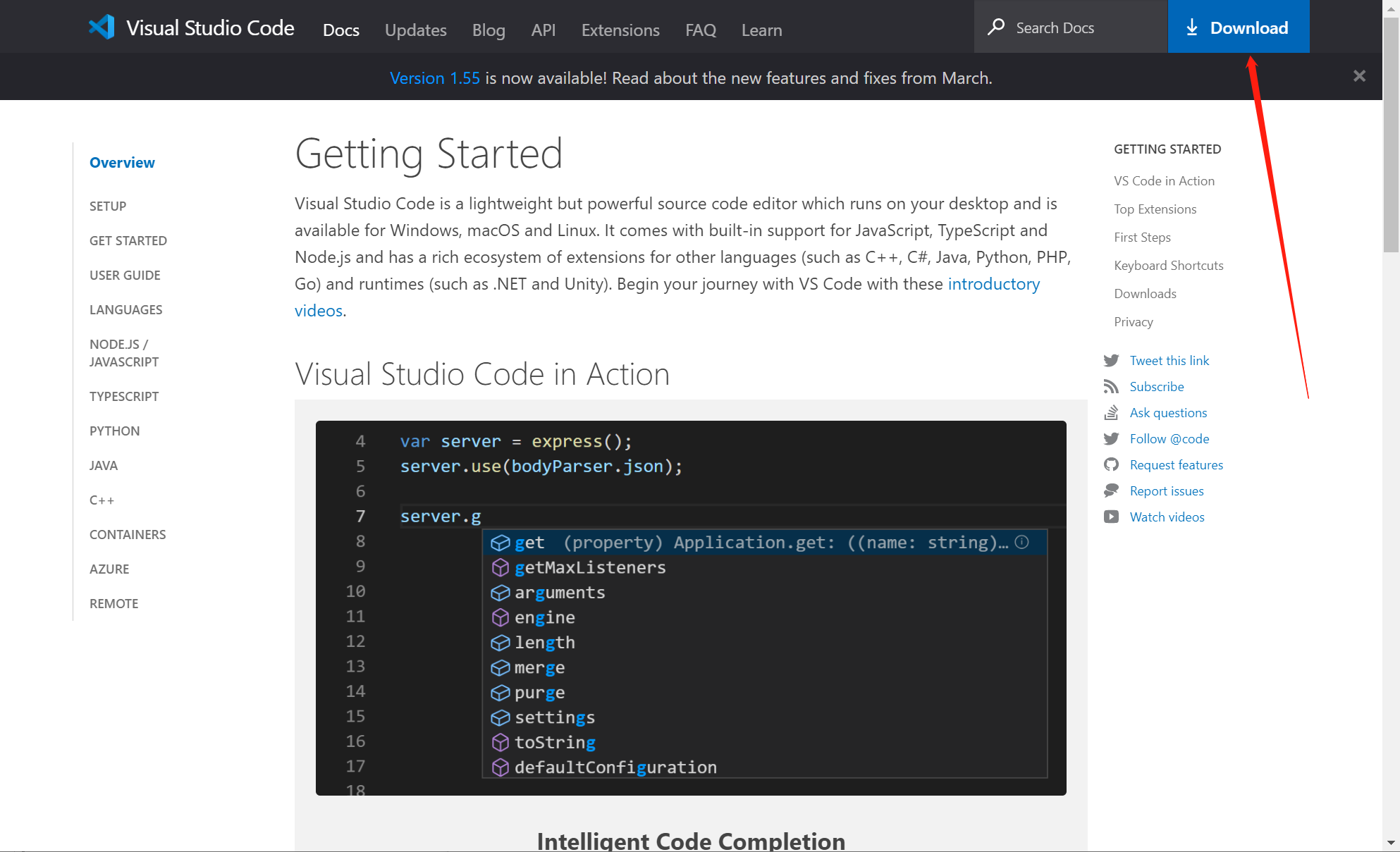Click the download arrow icon
This screenshot has width=1400, height=852.
coord(1191,27)
